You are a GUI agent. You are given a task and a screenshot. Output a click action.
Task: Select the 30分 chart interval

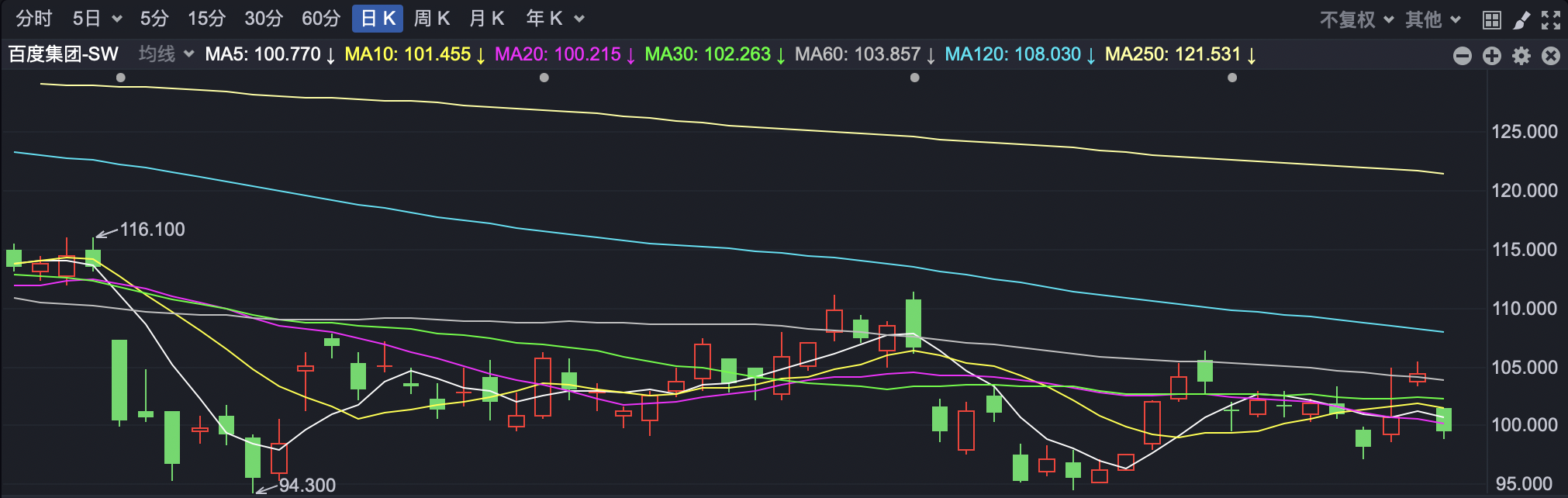pyautogui.click(x=264, y=19)
